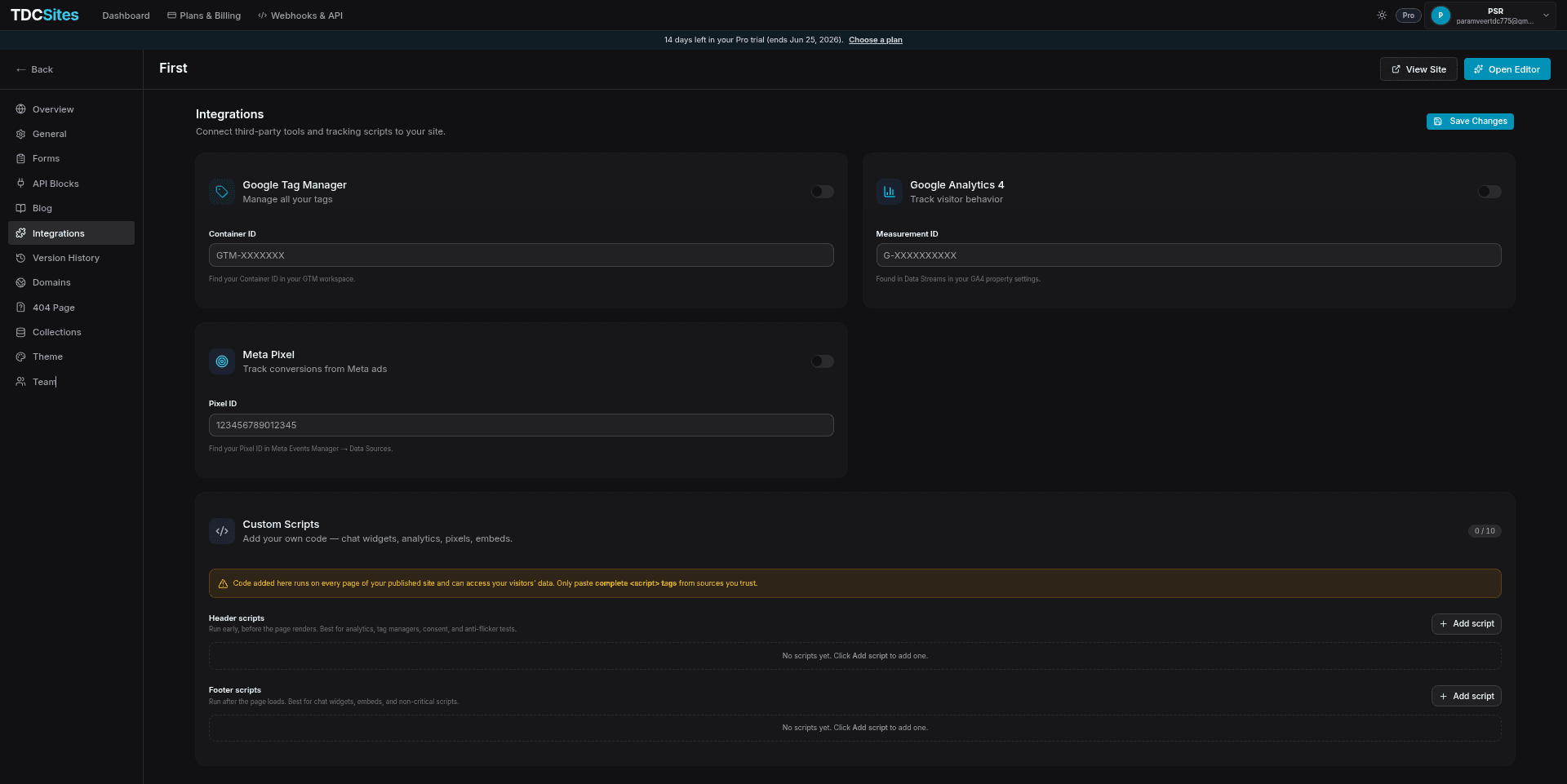Viewport: 1567px width, 784px height.
Task: Focus the Meta Pixel ID field
Action: click(521, 425)
